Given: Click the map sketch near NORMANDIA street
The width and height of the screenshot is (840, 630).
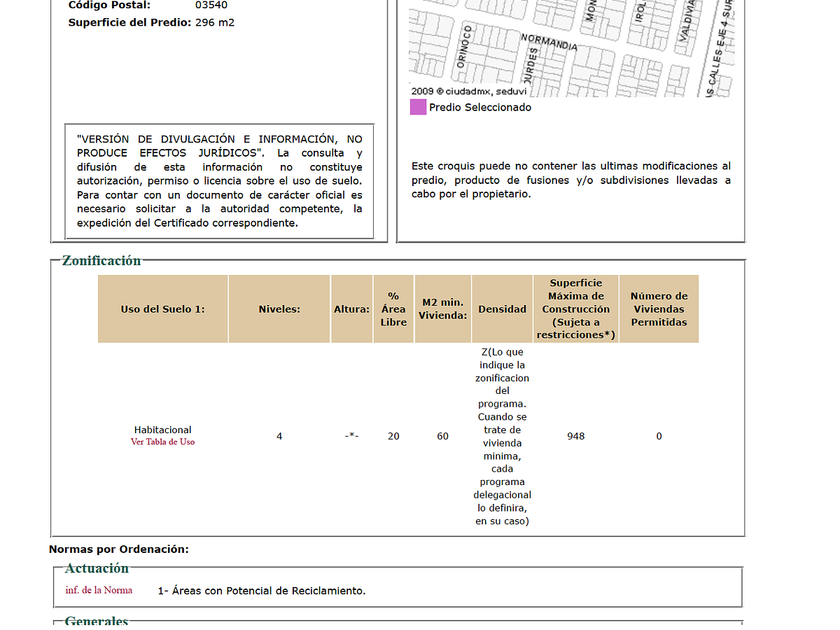Looking at the screenshot, I should click(550, 42).
